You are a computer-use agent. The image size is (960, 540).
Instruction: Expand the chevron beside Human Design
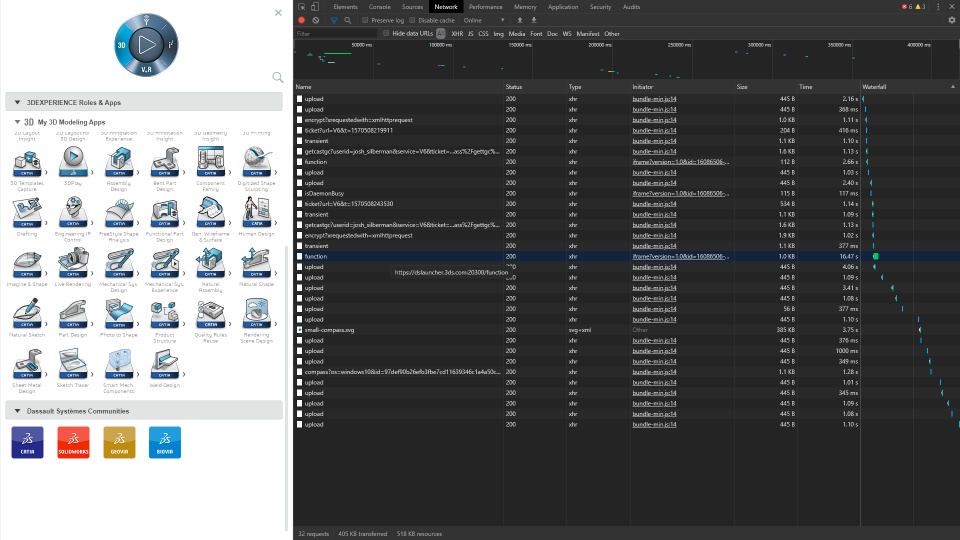[276, 223]
